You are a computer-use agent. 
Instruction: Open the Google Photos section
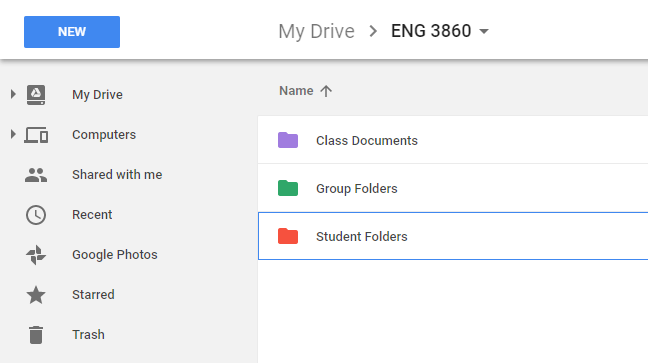[115, 255]
